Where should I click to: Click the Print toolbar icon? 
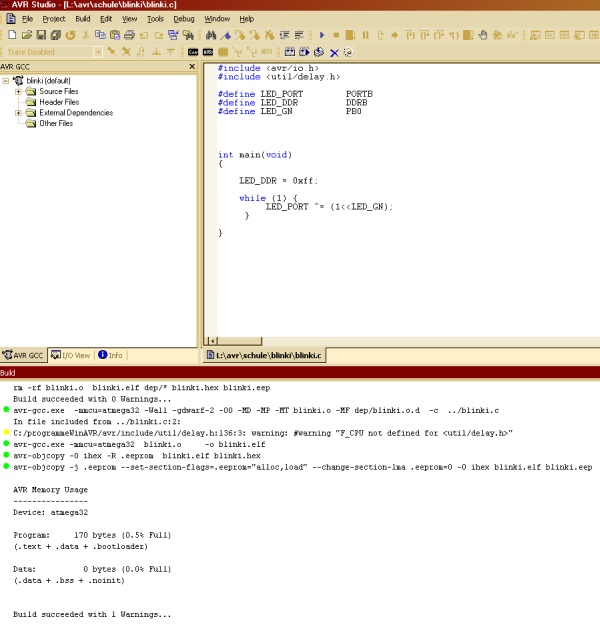pyautogui.click(x=129, y=35)
